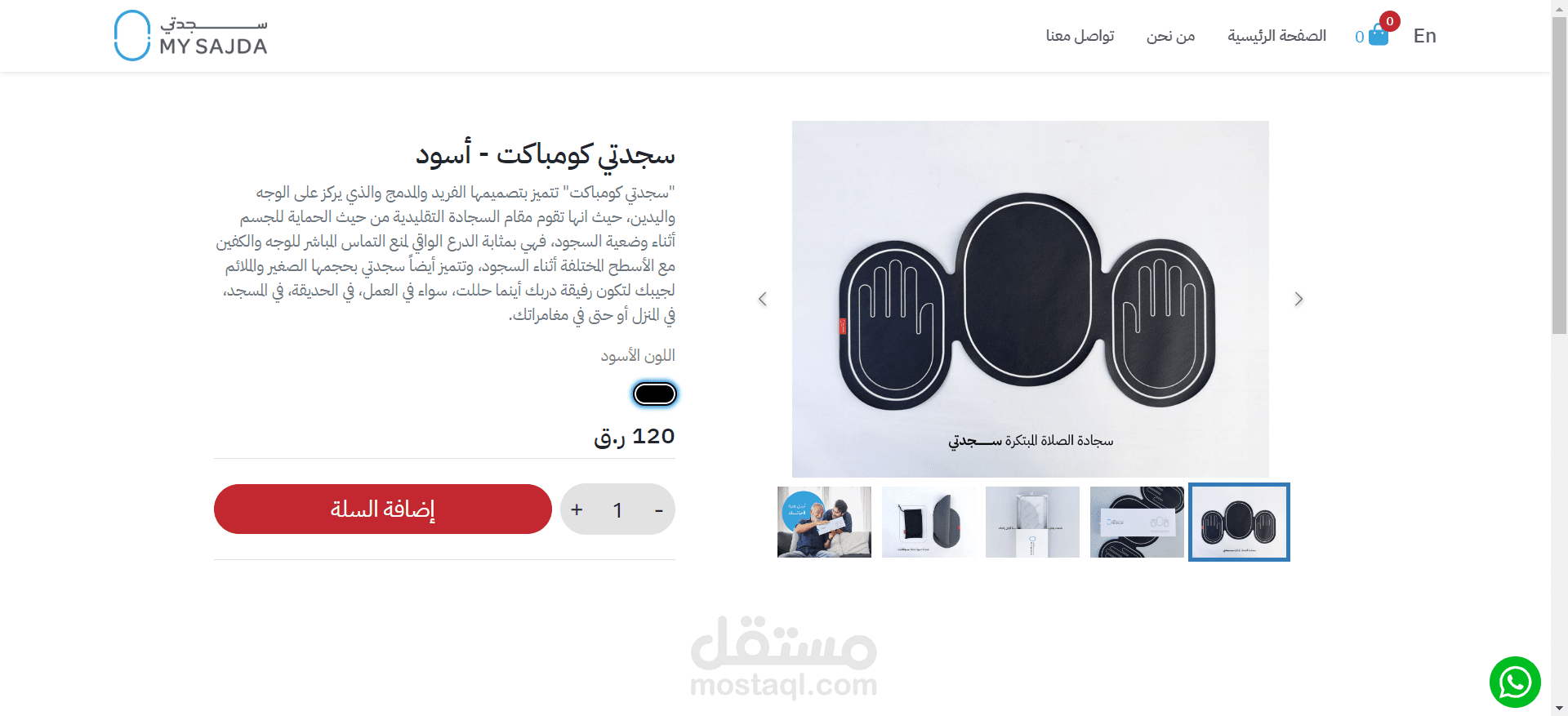Select thumbnail showing folded mat with pouch
1568x716 pixels.
(x=929, y=523)
